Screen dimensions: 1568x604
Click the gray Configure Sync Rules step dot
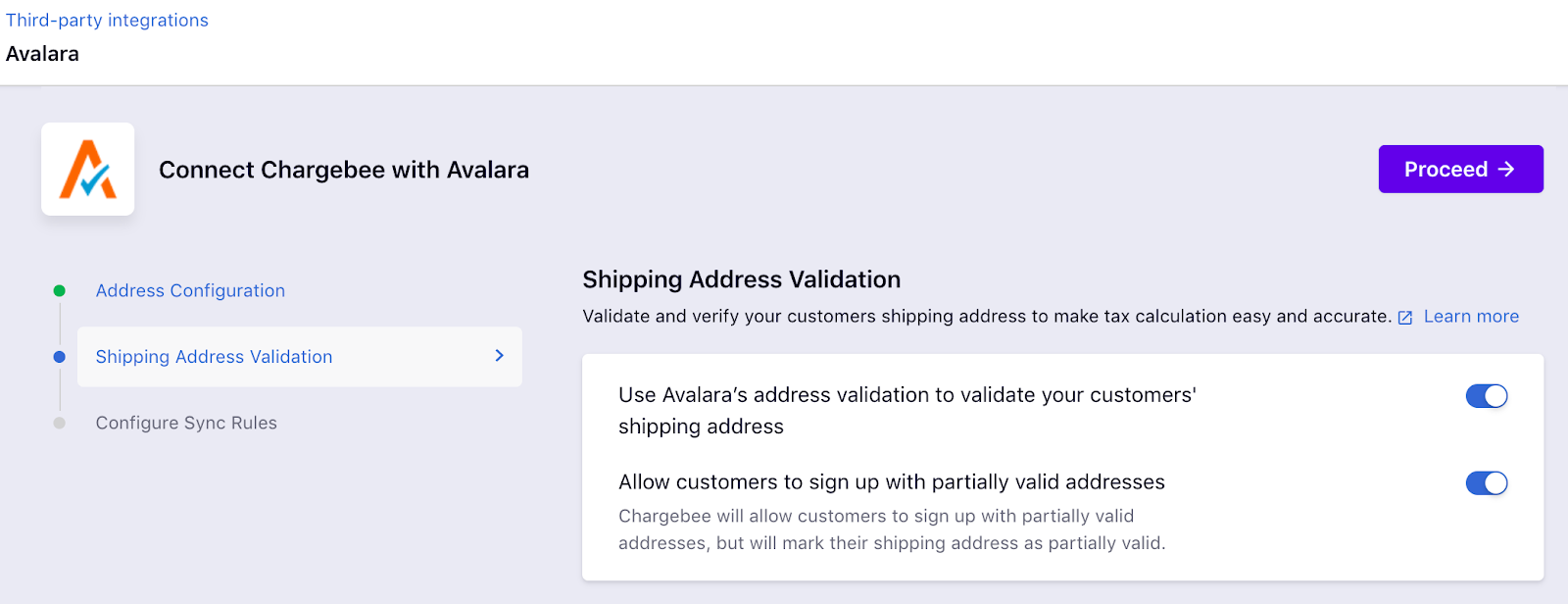pyautogui.click(x=60, y=423)
